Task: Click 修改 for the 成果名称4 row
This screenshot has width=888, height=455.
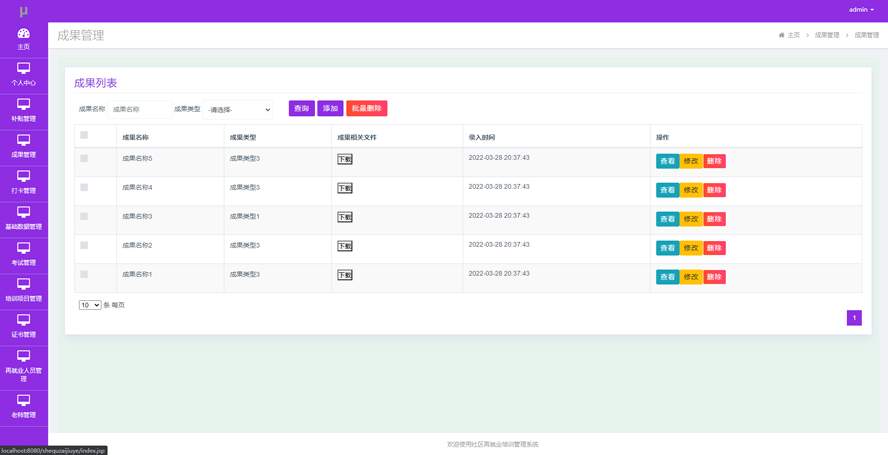Action: pos(691,190)
